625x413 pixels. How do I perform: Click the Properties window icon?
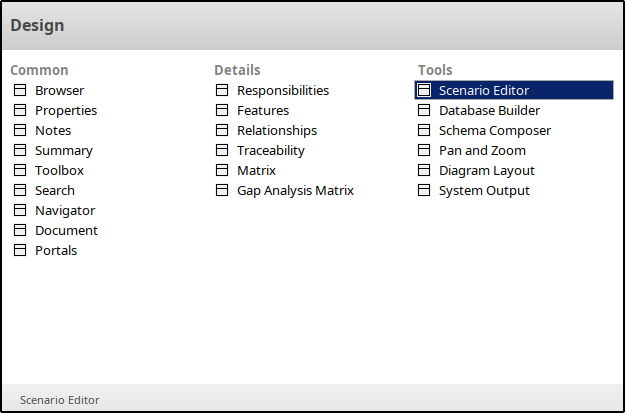tap(20, 110)
